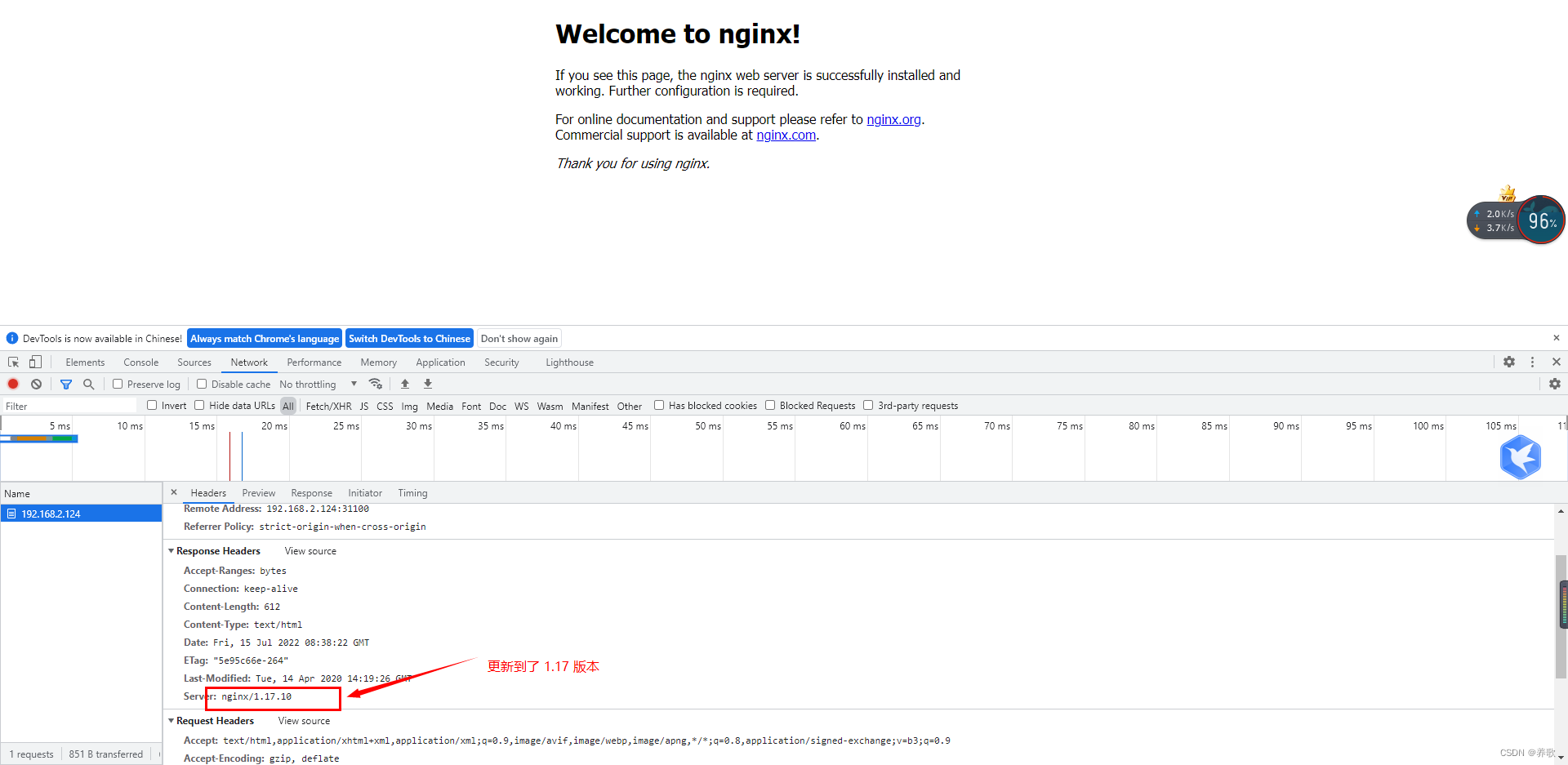
Task: Check the Hide data URLs checkbox
Action: (199, 405)
